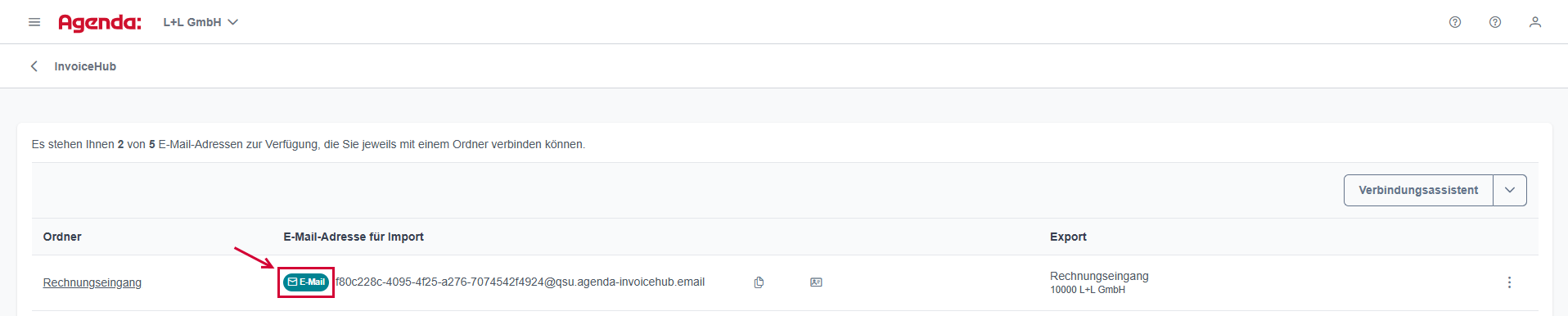The height and width of the screenshot is (316, 1568).
Task: Click the help icon beside the profile icon
Action: pos(1495,22)
